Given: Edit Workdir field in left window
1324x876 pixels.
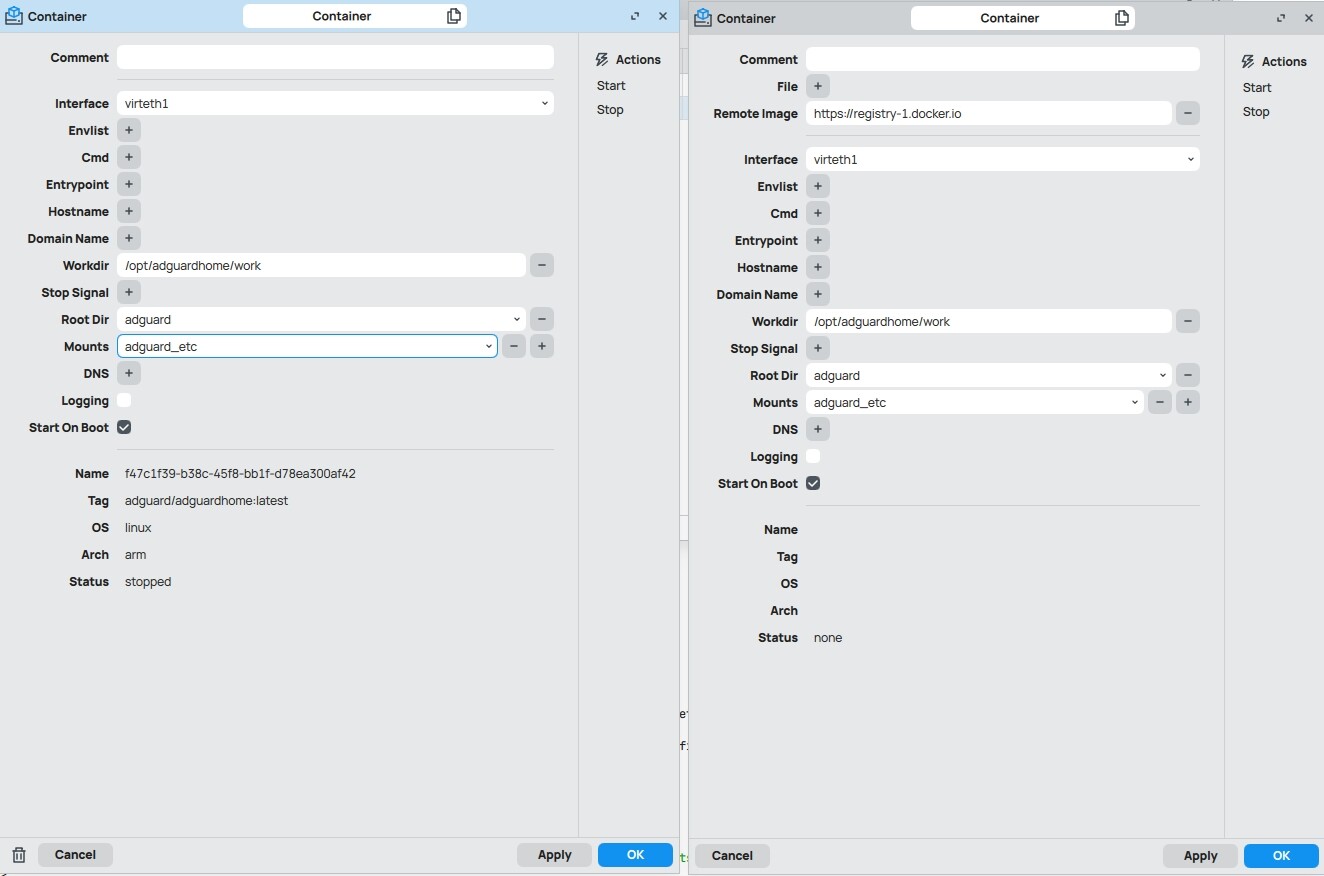Looking at the screenshot, I should click(321, 265).
